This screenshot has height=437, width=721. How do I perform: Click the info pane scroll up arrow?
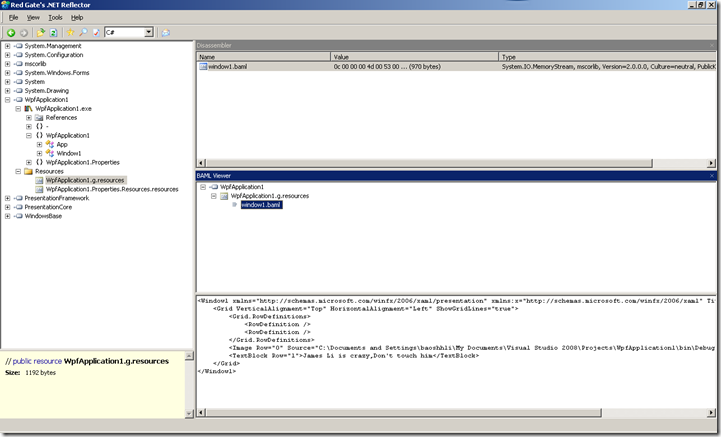(189, 356)
